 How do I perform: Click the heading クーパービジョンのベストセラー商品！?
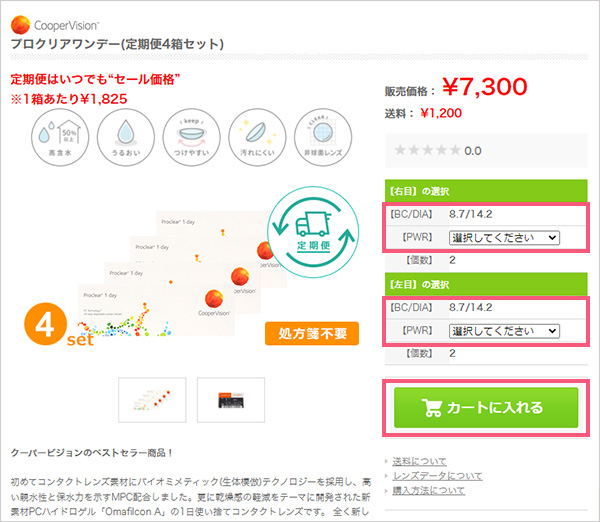92,453
